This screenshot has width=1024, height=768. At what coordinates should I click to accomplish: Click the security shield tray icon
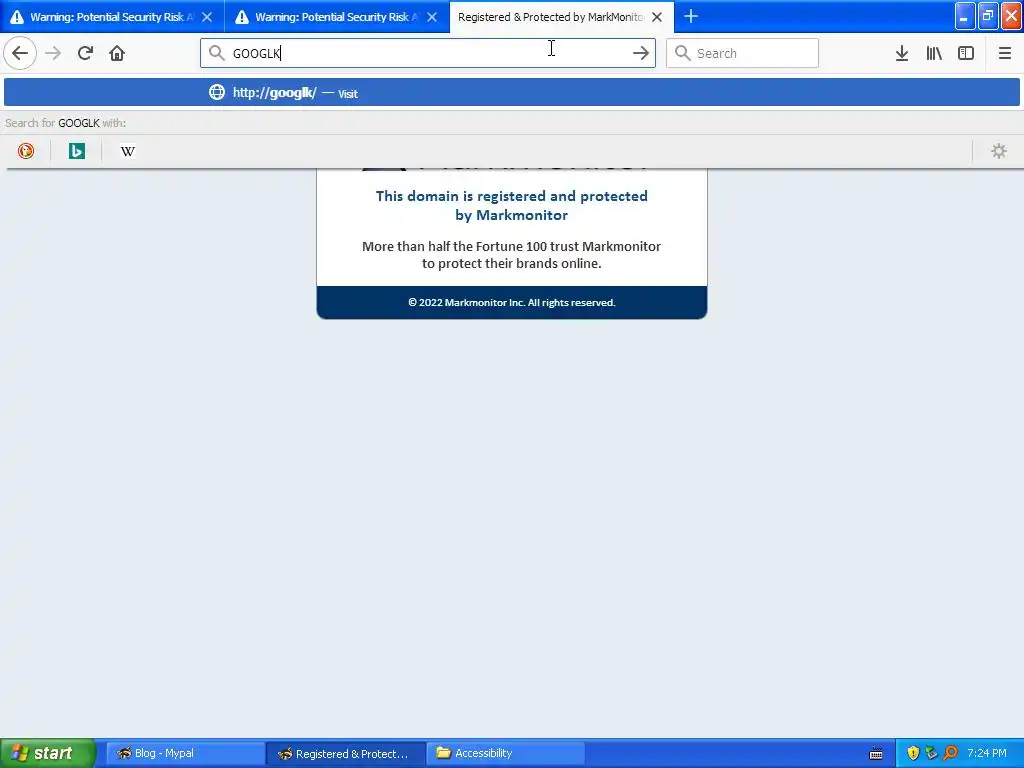[913, 753]
